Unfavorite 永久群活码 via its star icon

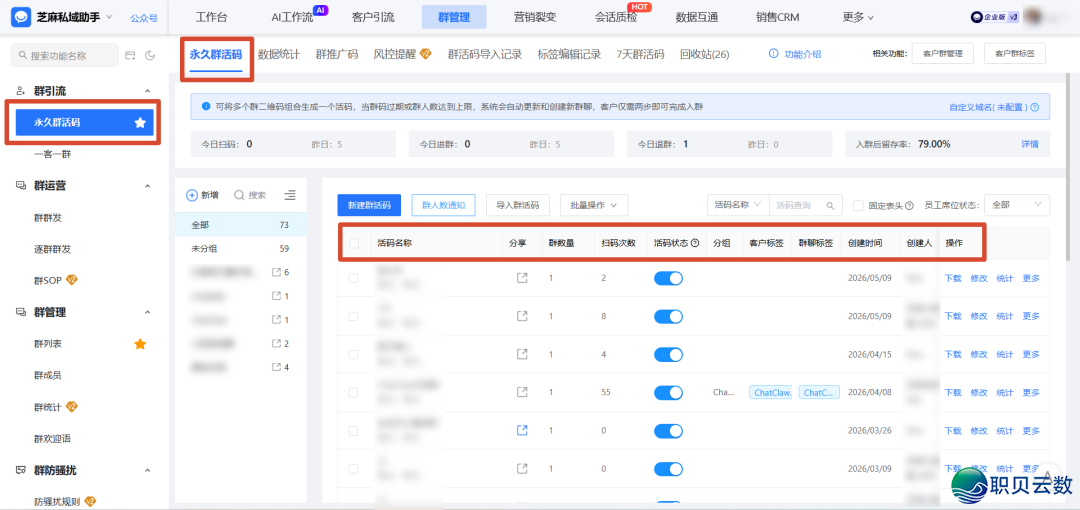point(141,123)
